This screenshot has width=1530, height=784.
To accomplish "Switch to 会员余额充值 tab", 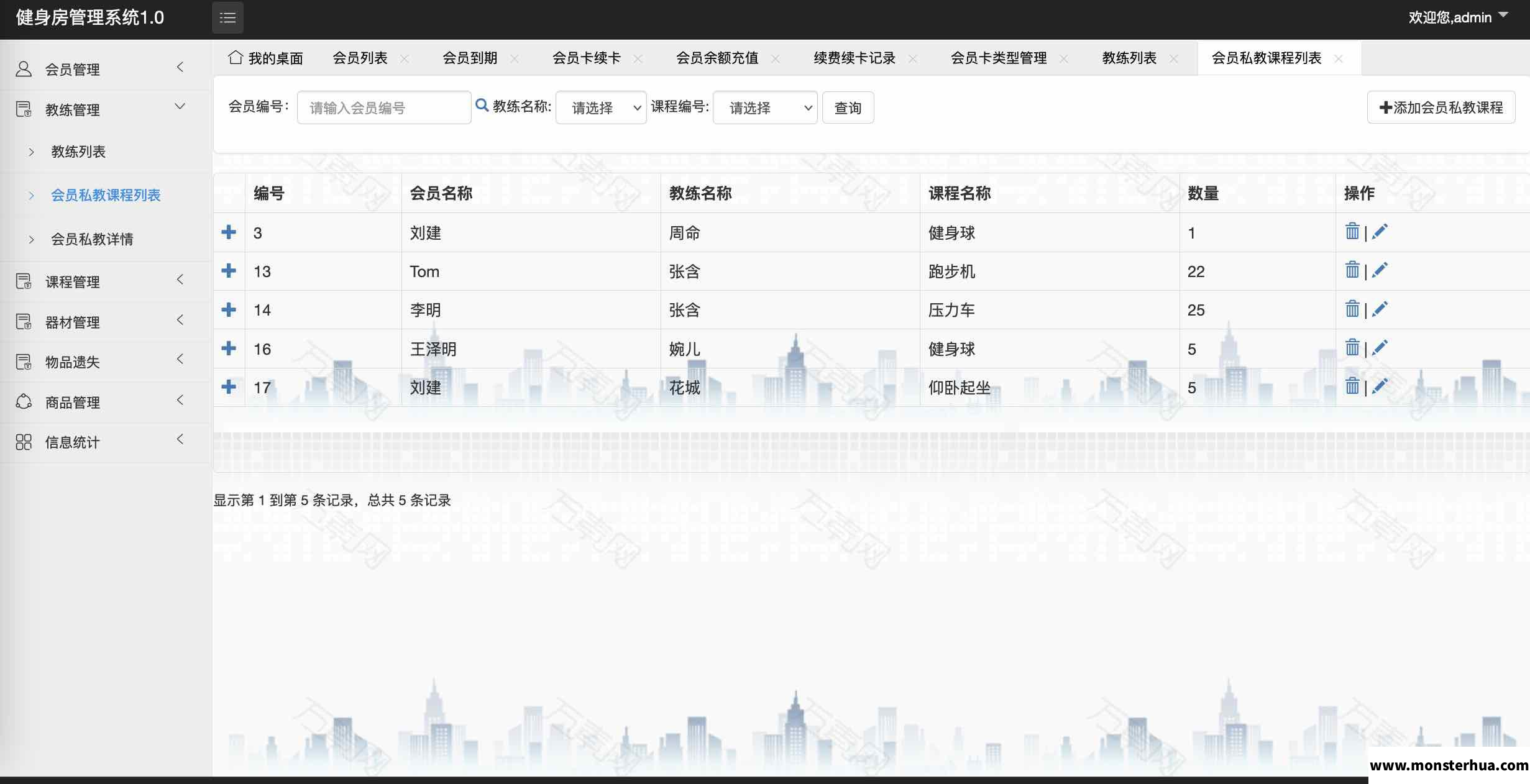I will coord(717,58).
